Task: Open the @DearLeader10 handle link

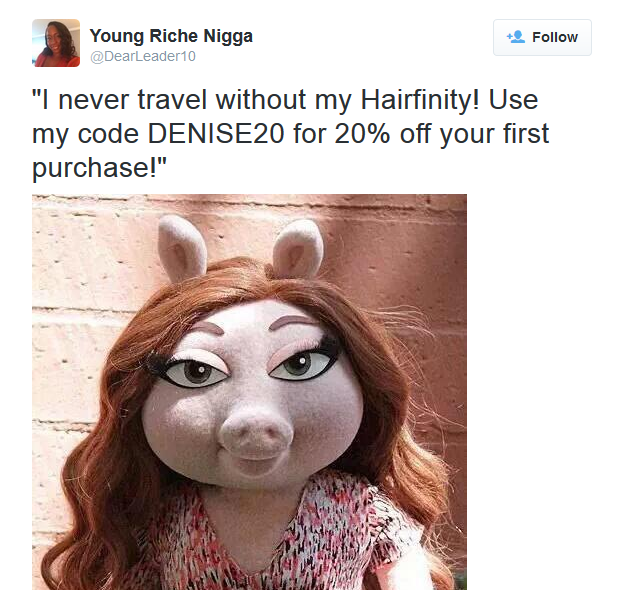Action: (143, 56)
